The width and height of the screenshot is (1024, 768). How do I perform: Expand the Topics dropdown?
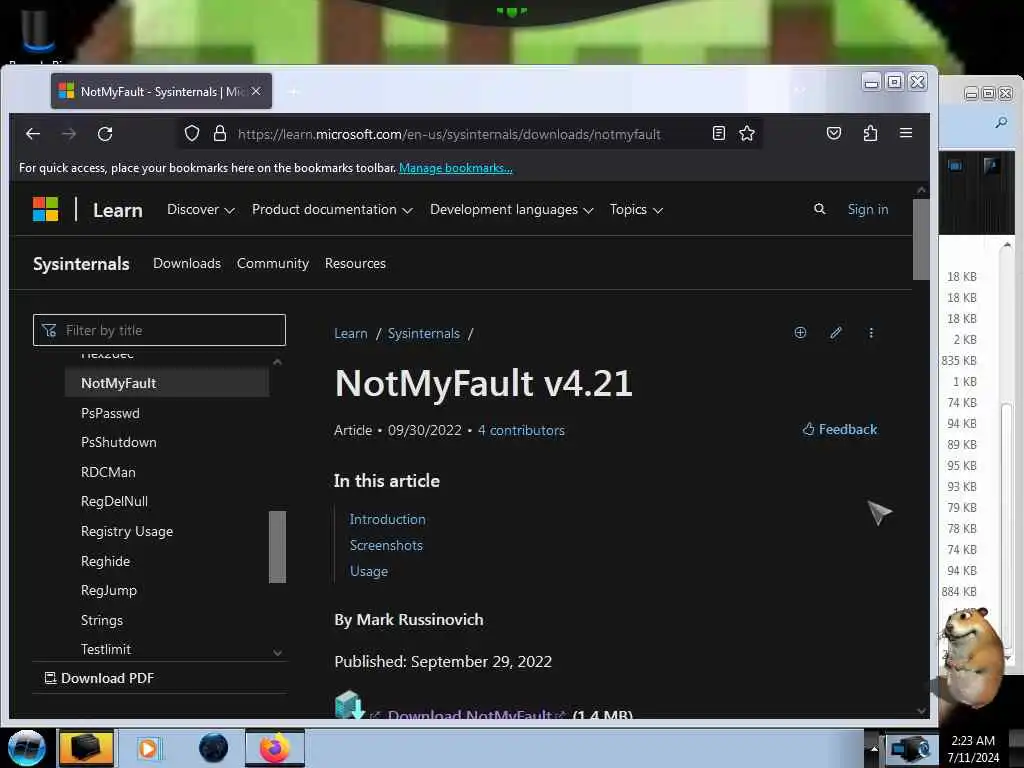pyautogui.click(x=636, y=210)
